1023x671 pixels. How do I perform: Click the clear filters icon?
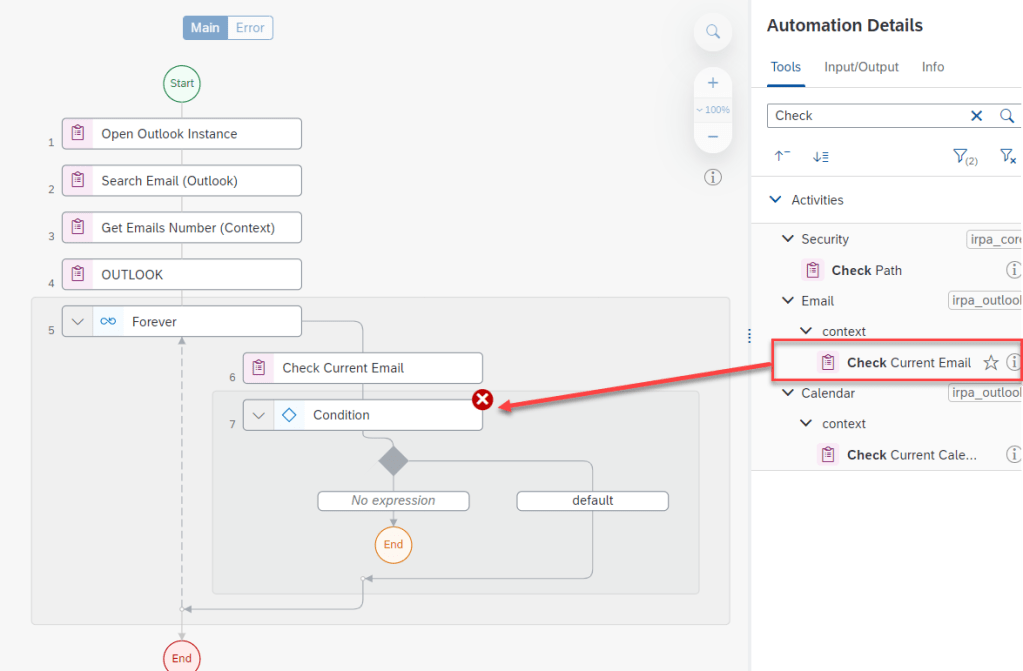[x=1008, y=156]
